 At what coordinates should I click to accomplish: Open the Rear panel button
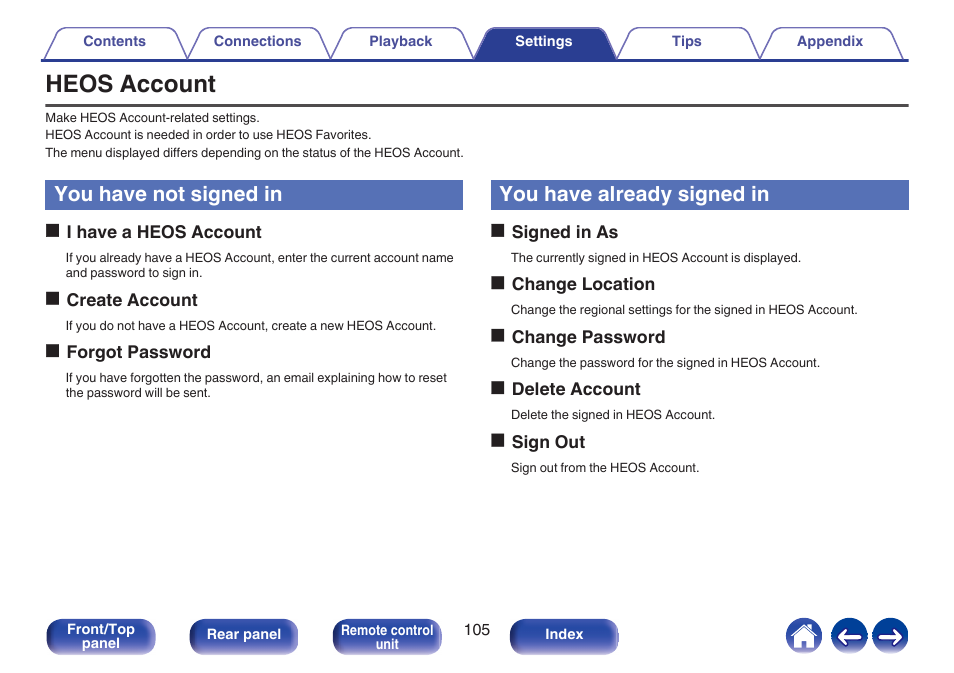point(244,636)
